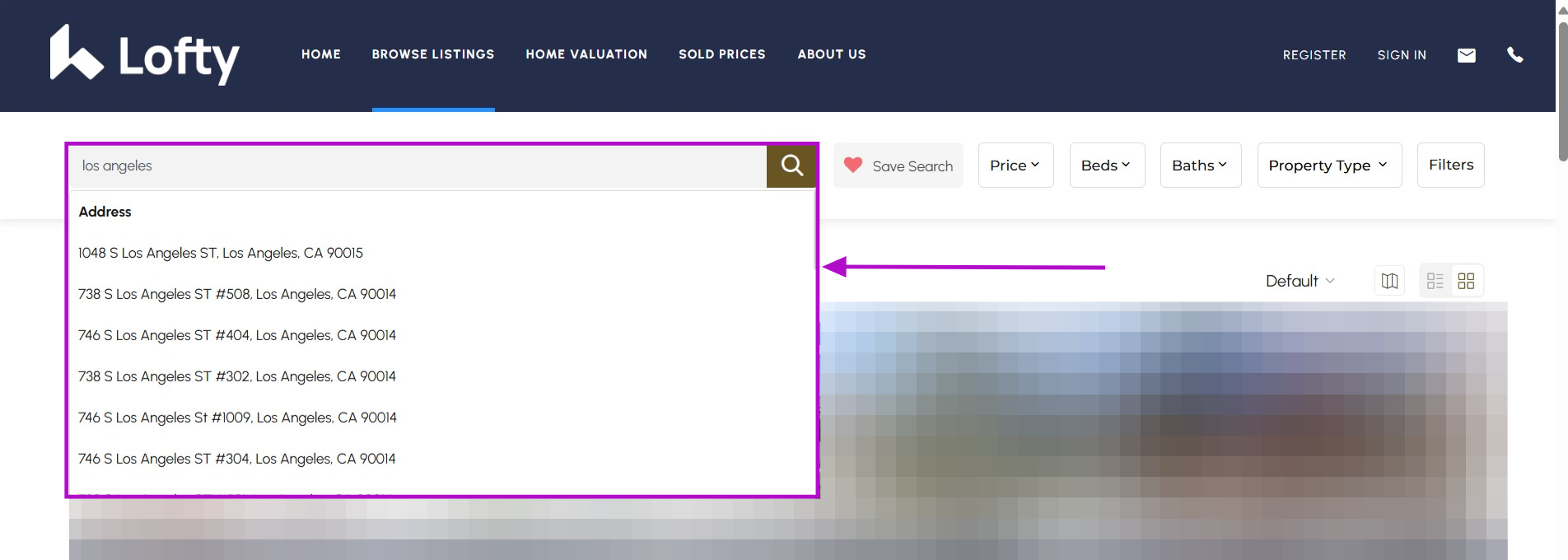1568x560 pixels.
Task: Switch to map view icon
Action: [1389, 281]
